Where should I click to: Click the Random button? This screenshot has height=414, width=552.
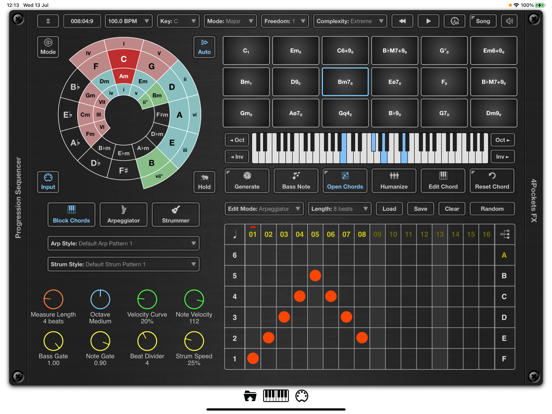tap(492, 209)
